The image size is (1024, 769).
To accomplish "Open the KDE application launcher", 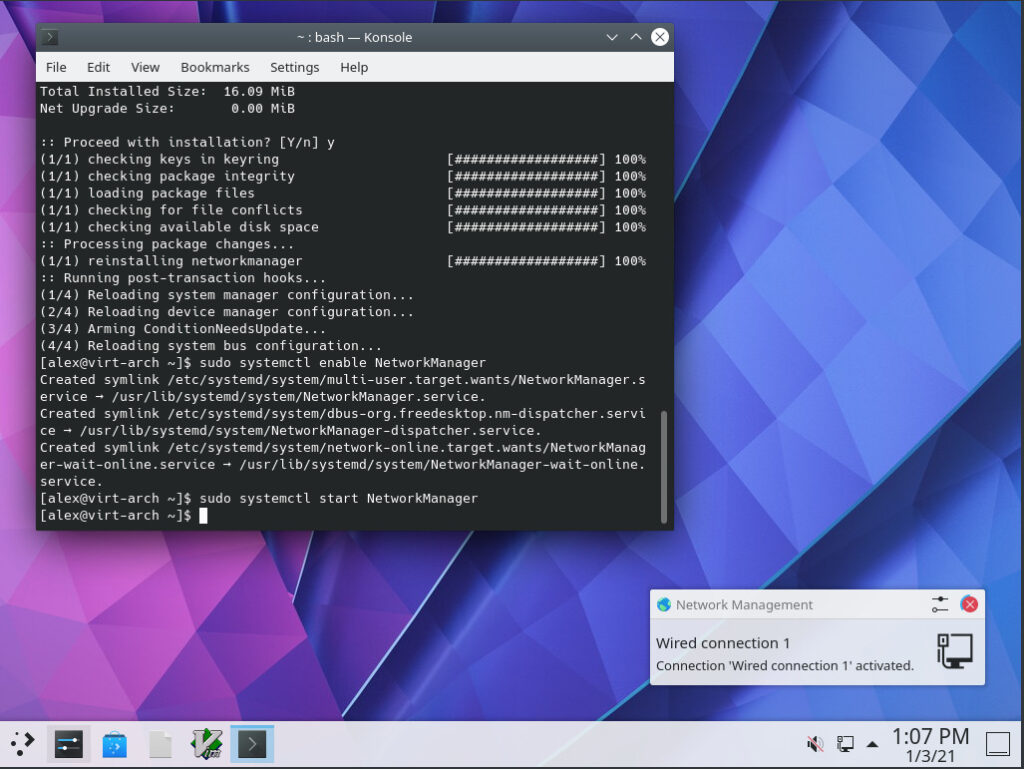I will 20,743.
